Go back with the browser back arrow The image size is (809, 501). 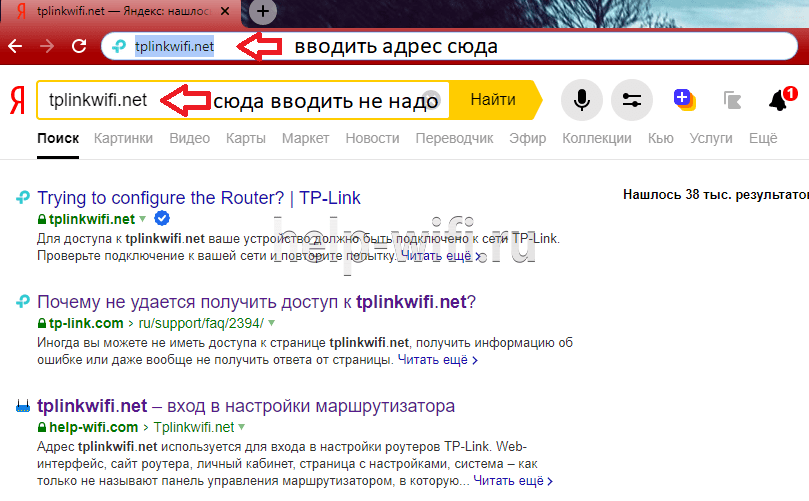15,46
